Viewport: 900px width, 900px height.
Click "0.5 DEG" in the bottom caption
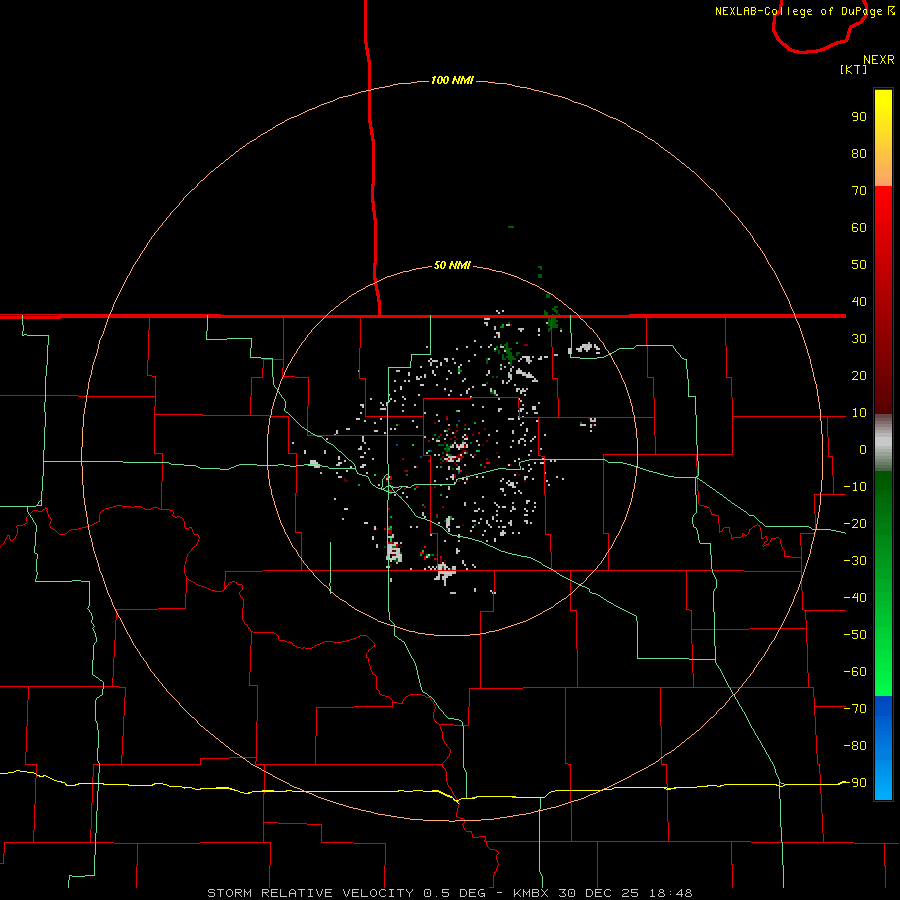(454, 893)
